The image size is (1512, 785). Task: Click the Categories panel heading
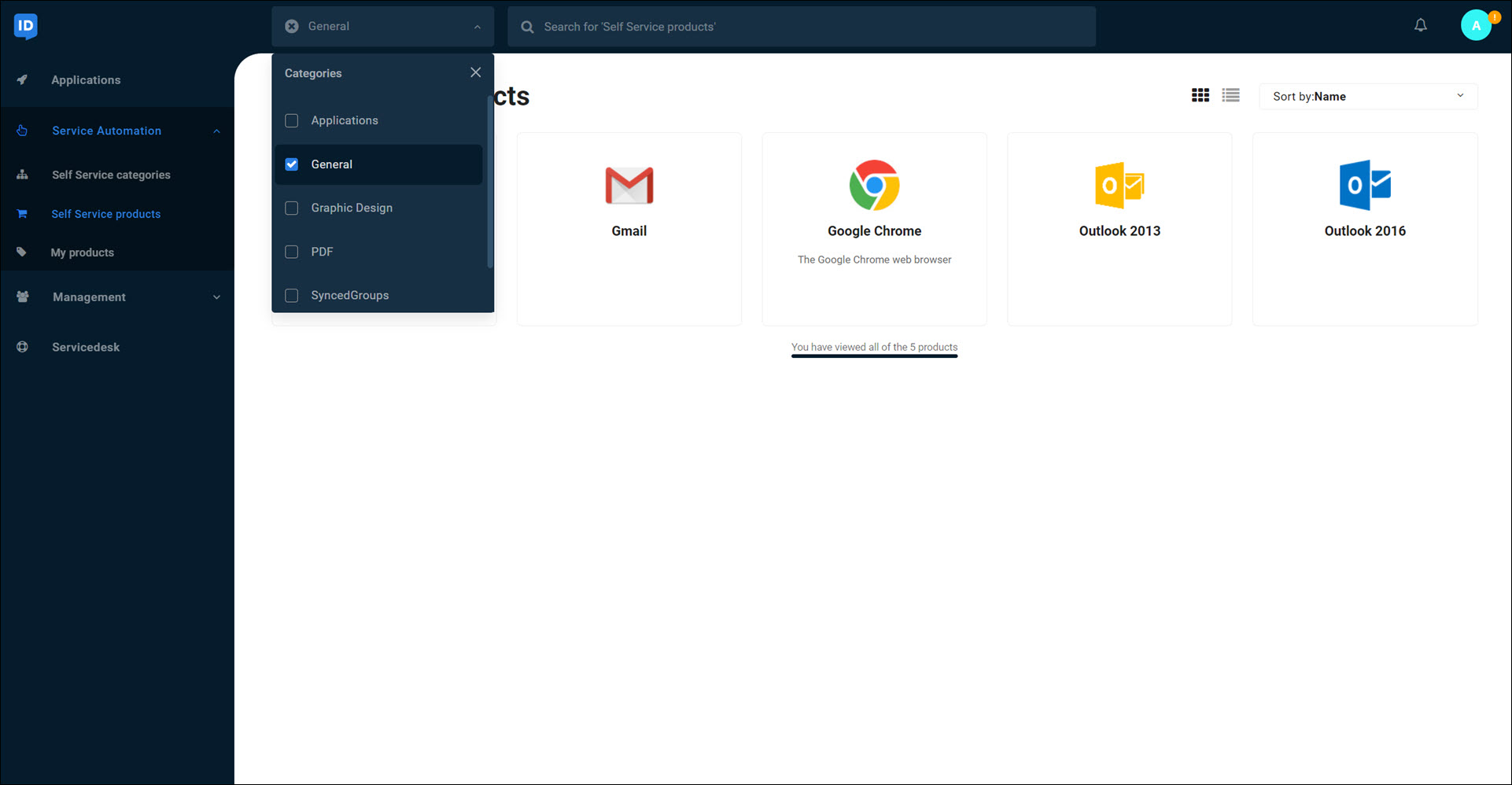(313, 73)
